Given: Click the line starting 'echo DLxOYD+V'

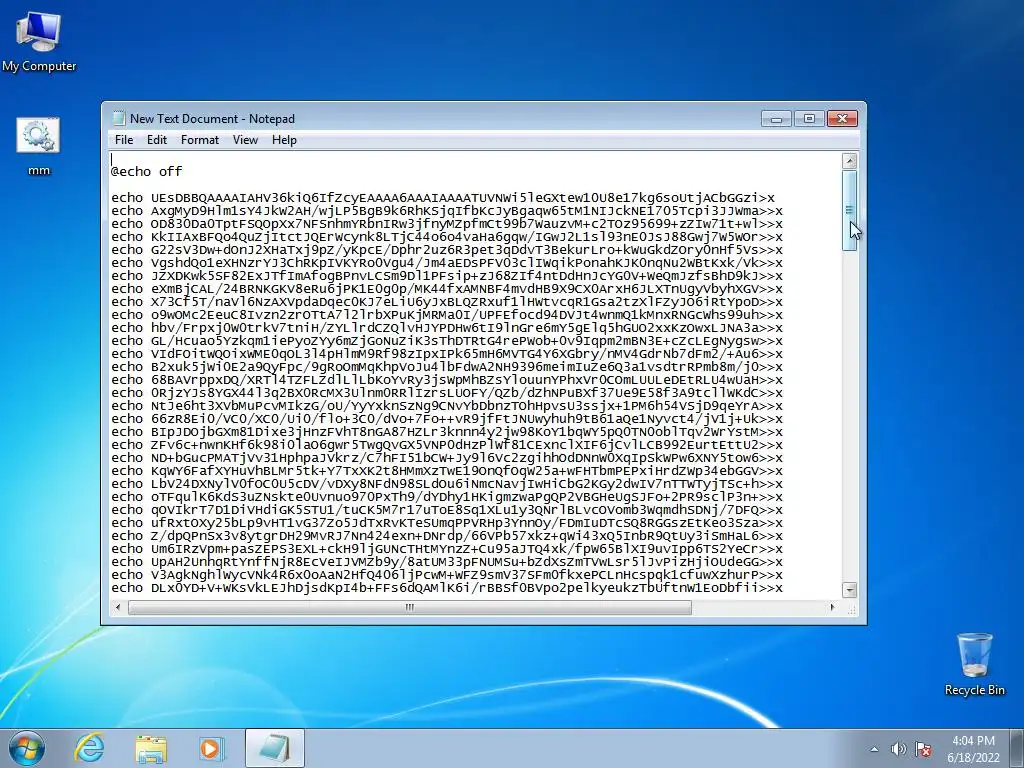Looking at the screenshot, I should [x=447, y=588].
